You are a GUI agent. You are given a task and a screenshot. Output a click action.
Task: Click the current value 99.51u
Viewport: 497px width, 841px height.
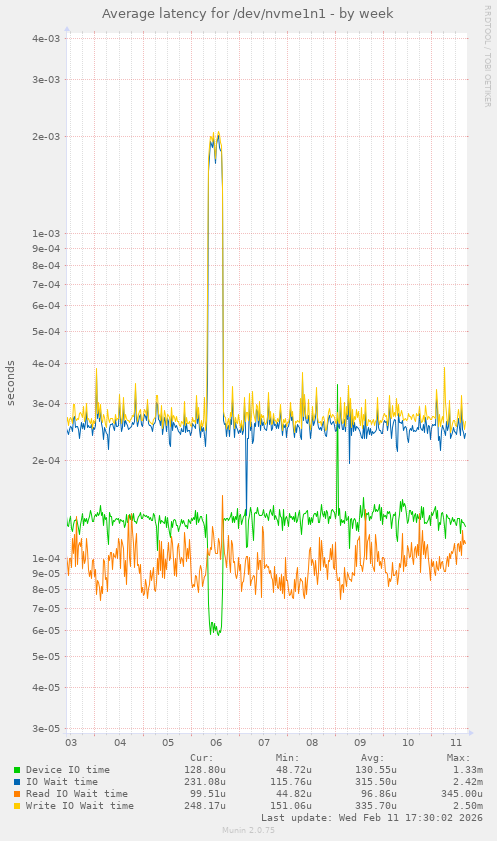208,793
